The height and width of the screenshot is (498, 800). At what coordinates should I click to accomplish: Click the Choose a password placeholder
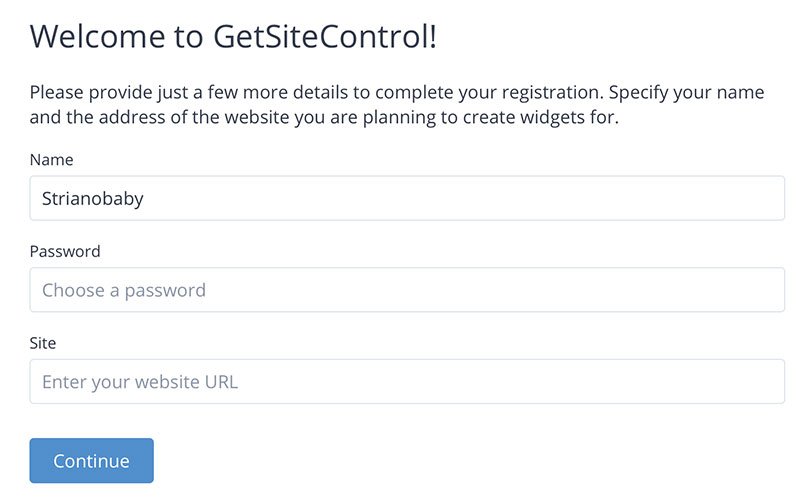pos(124,290)
